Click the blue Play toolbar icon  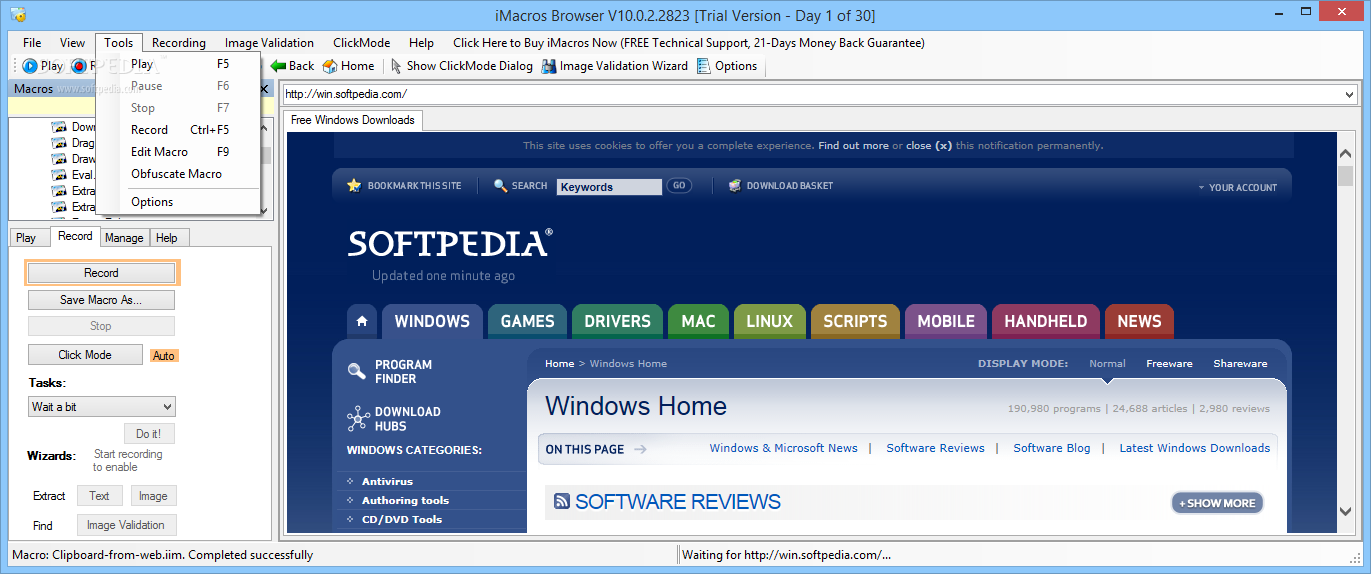tap(30, 66)
